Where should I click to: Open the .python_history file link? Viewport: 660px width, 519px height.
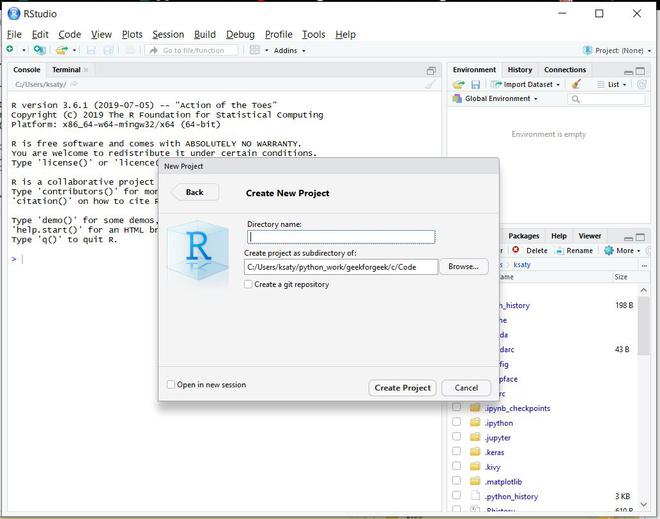511,497
